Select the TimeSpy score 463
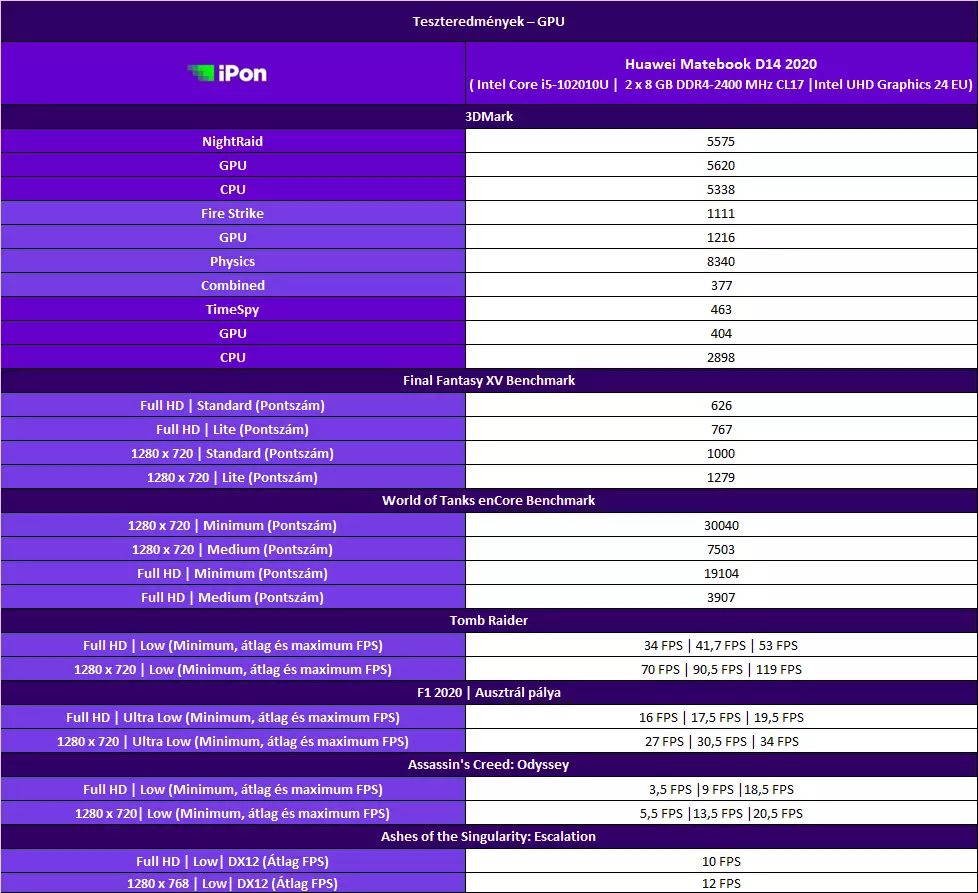This screenshot has height=893, width=978. click(x=721, y=309)
